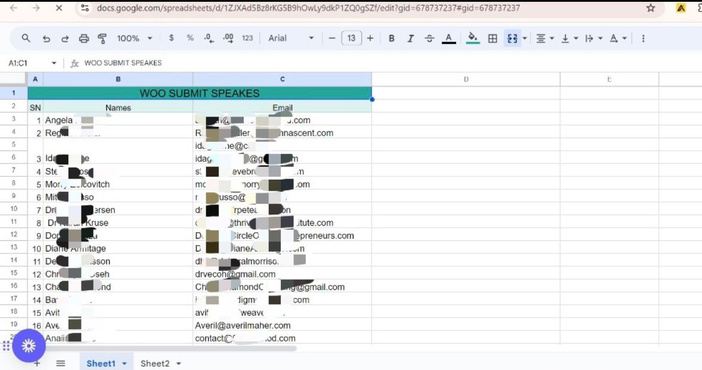
Task: Toggle italic formatting
Action: [410, 39]
